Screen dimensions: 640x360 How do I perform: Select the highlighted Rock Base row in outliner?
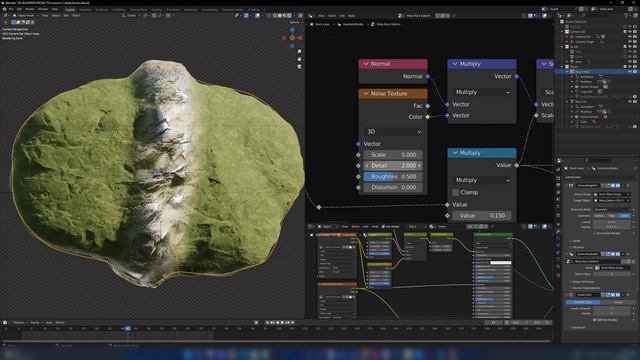596,71
